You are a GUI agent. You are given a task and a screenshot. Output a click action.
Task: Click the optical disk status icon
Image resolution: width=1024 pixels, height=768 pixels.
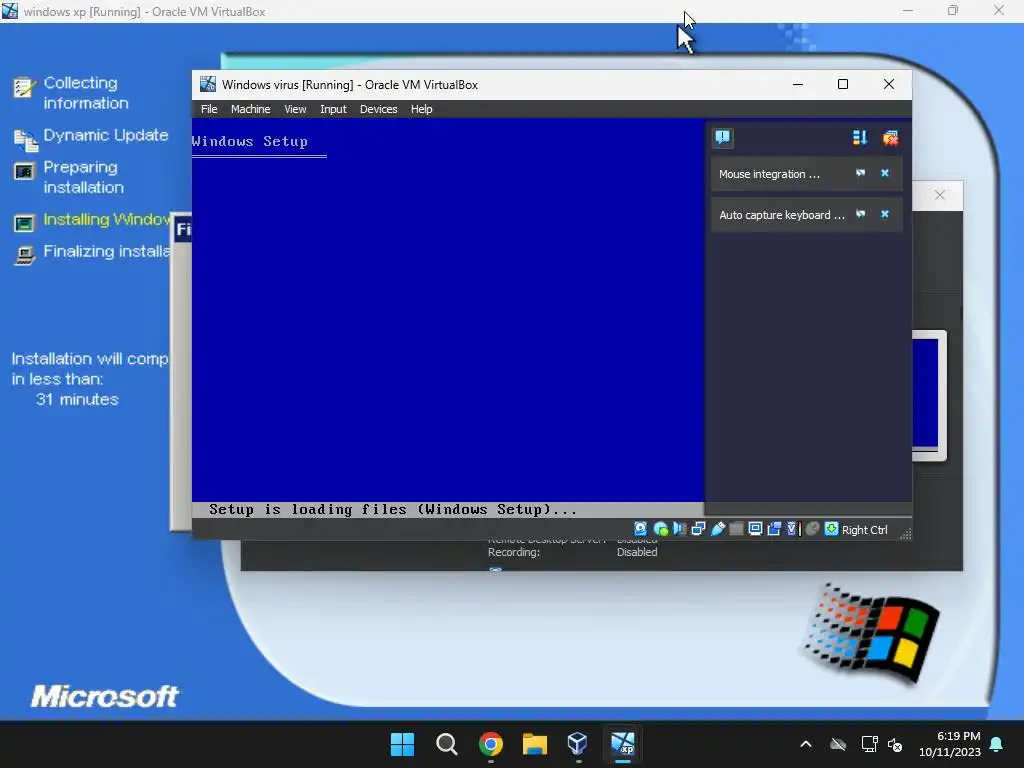pyautogui.click(x=660, y=529)
